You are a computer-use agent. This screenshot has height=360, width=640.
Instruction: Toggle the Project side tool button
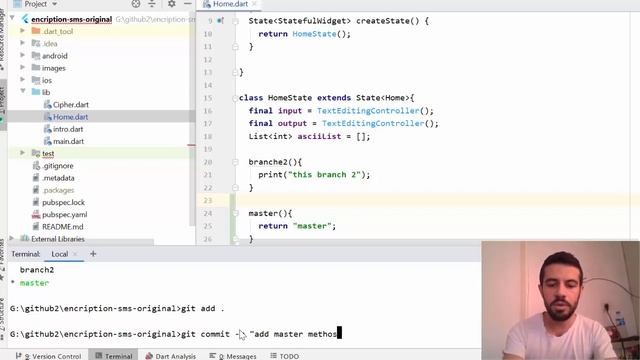pyautogui.click(x=3, y=105)
